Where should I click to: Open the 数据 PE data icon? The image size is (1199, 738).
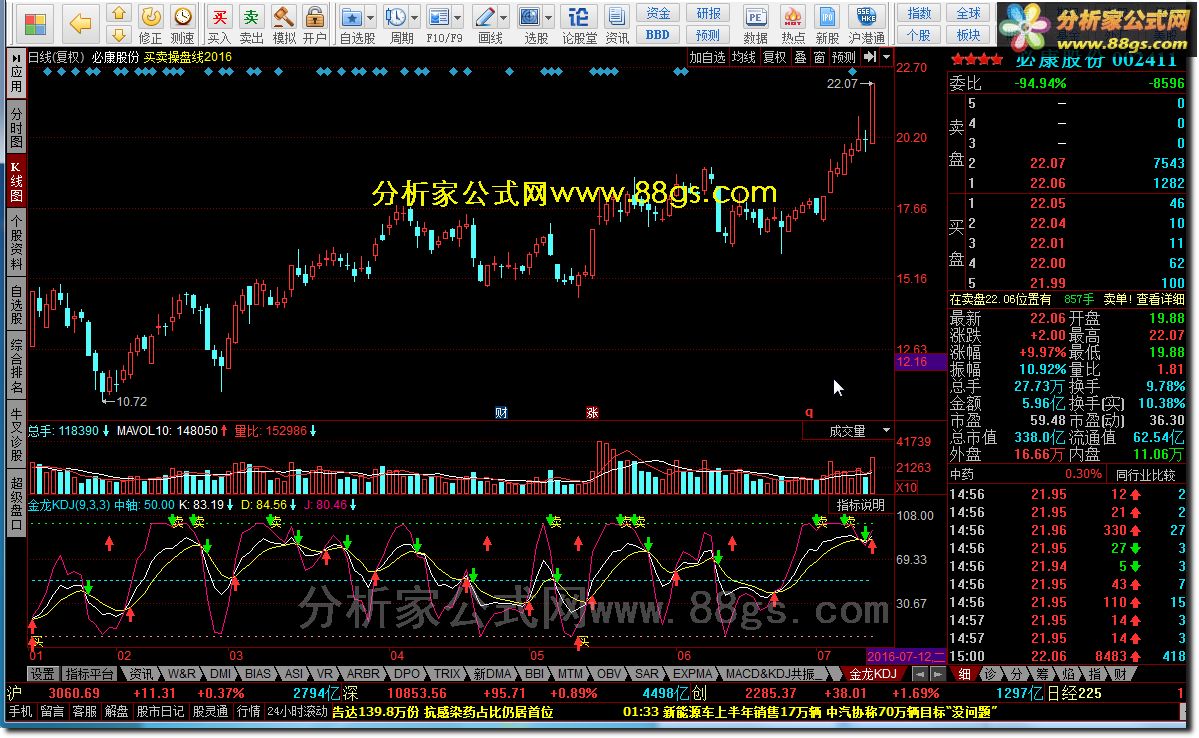click(x=755, y=24)
